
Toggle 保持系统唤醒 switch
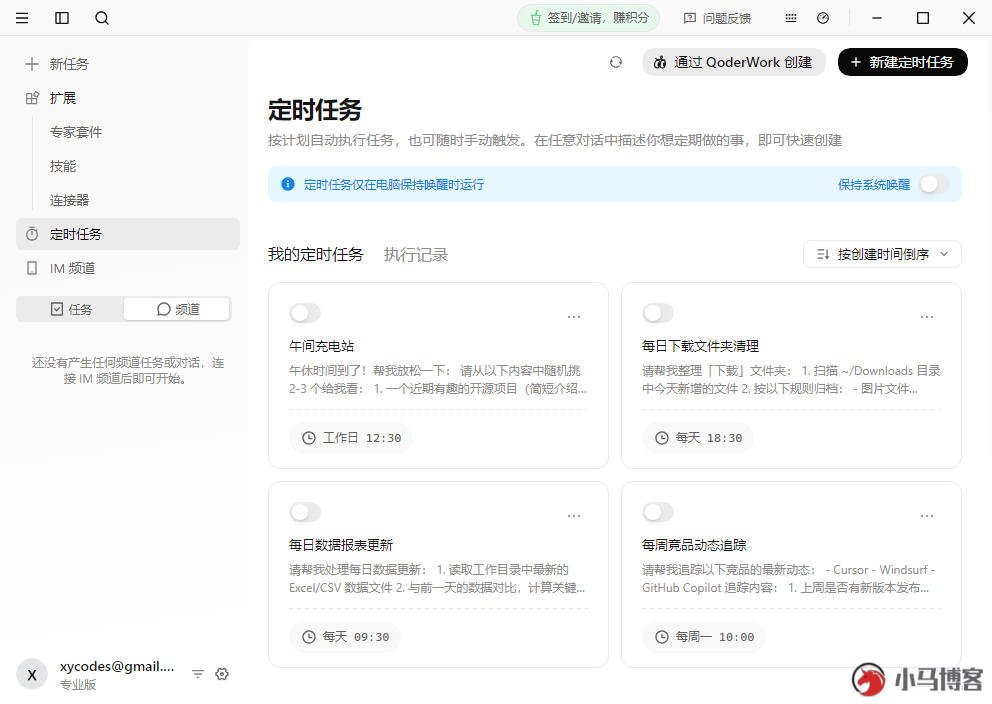(934, 184)
